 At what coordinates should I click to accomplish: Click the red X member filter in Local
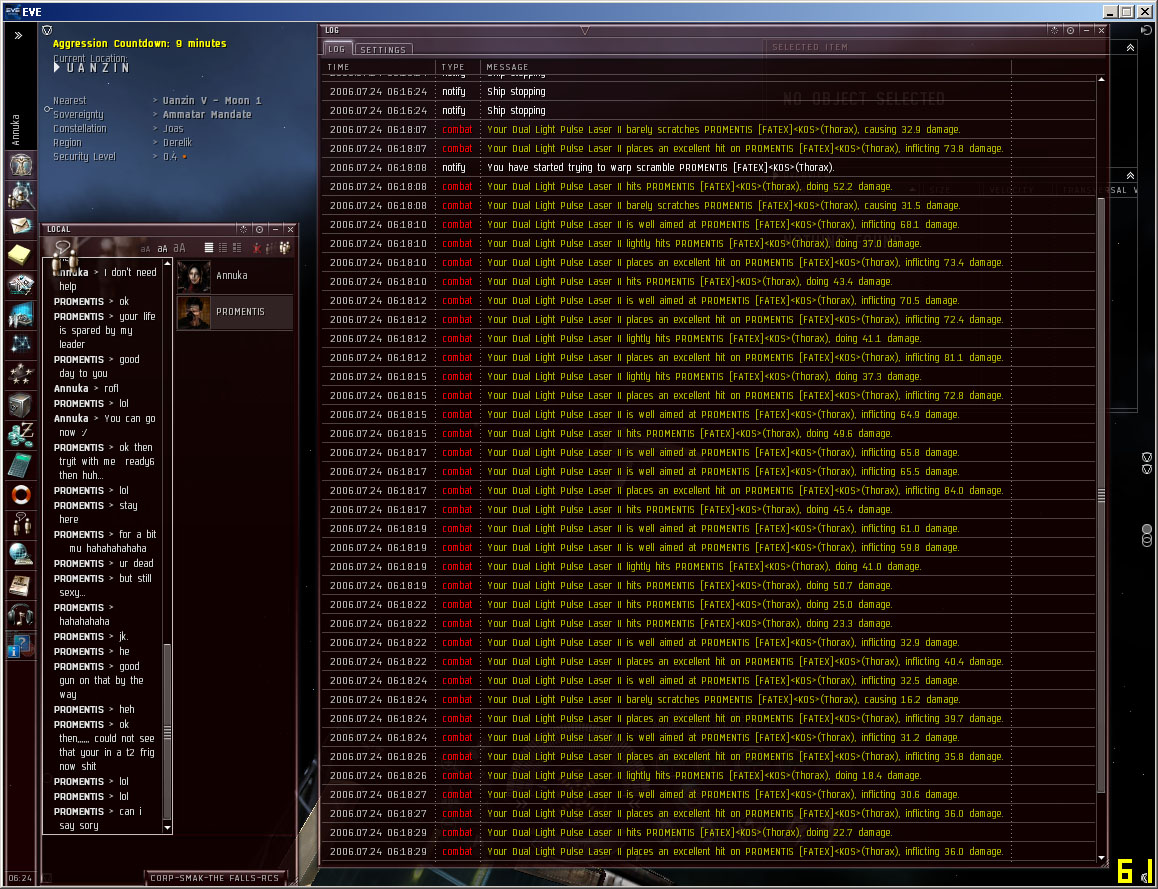click(258, 248)
